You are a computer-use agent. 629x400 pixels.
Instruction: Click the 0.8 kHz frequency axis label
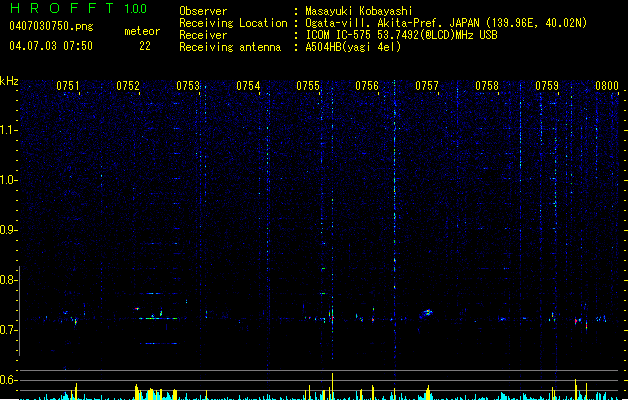click(x=8, y=280)
